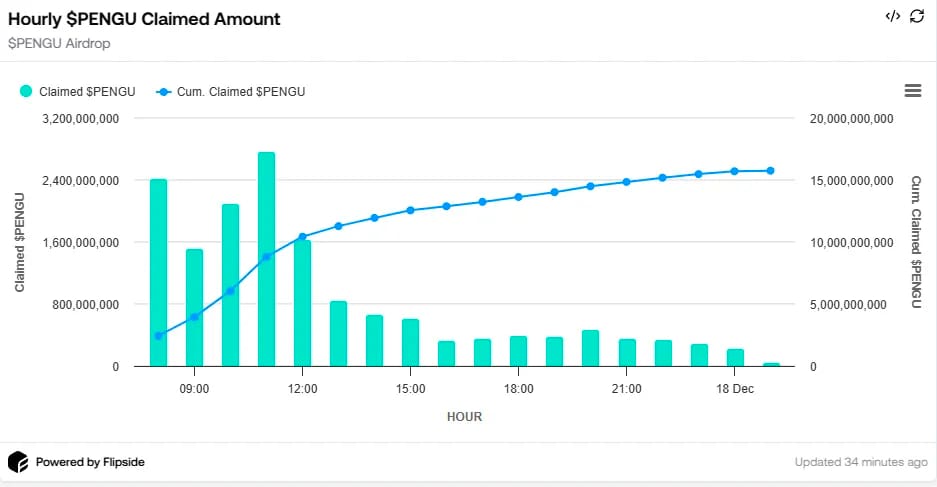This screenshot has width=937, height=487.
Task: Click the last cumulative line data point
Action: tap(770, 171)
